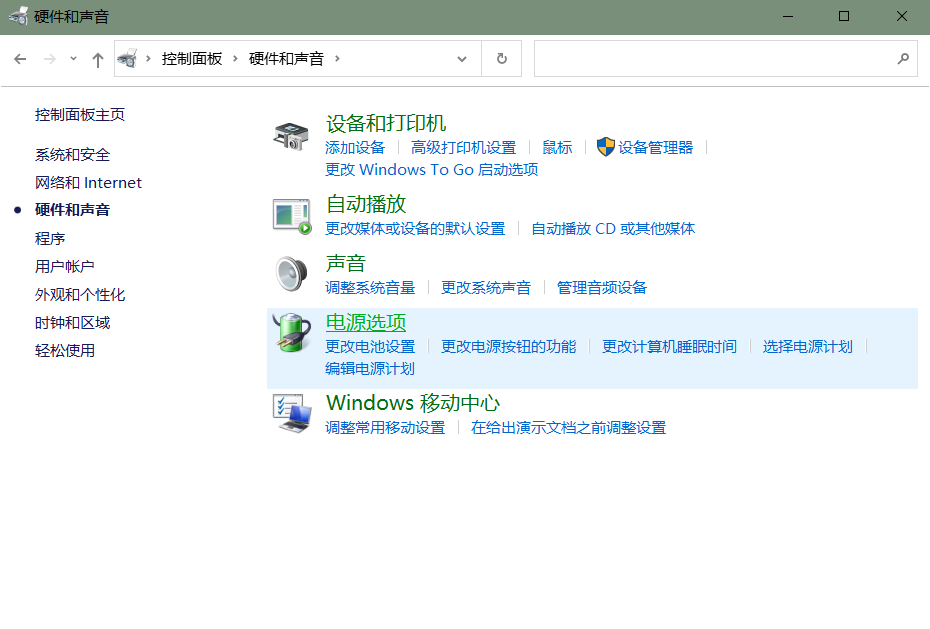Click the search magnifier icon
Viewport: 930px width, 629px height.
[x=903, y=59]
